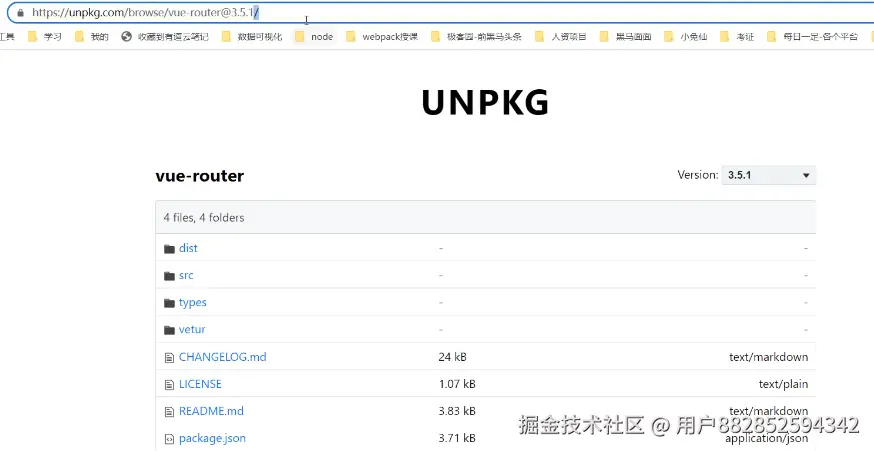Open the 收藏到有道云笔记 bookmark
The image size is (874, 451).
pos(165,37)
